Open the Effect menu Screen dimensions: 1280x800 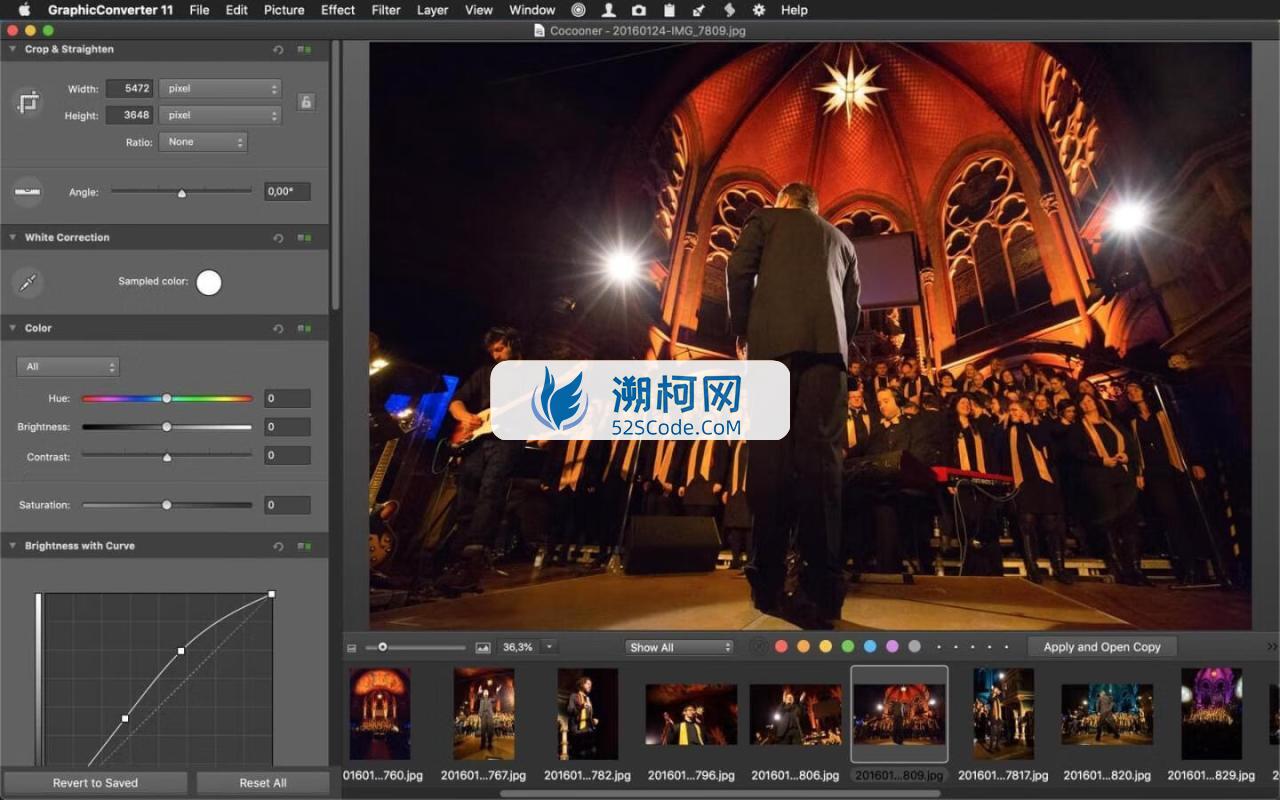(x=338, y=10)
